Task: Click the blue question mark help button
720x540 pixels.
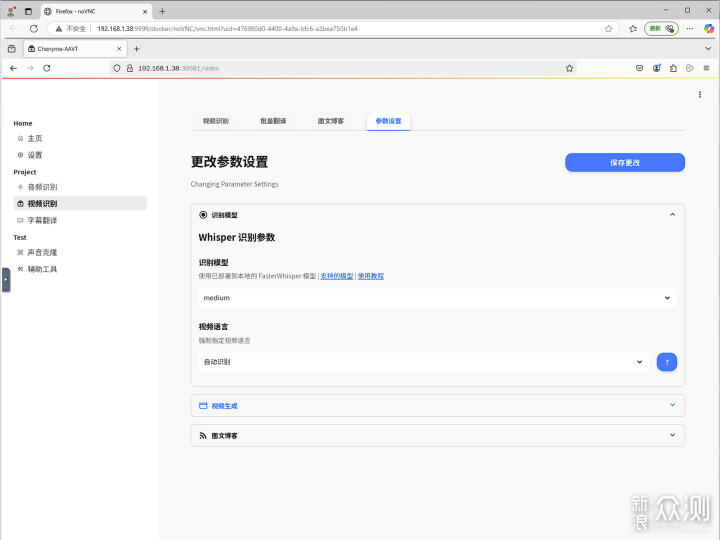Action: [667, 362]
